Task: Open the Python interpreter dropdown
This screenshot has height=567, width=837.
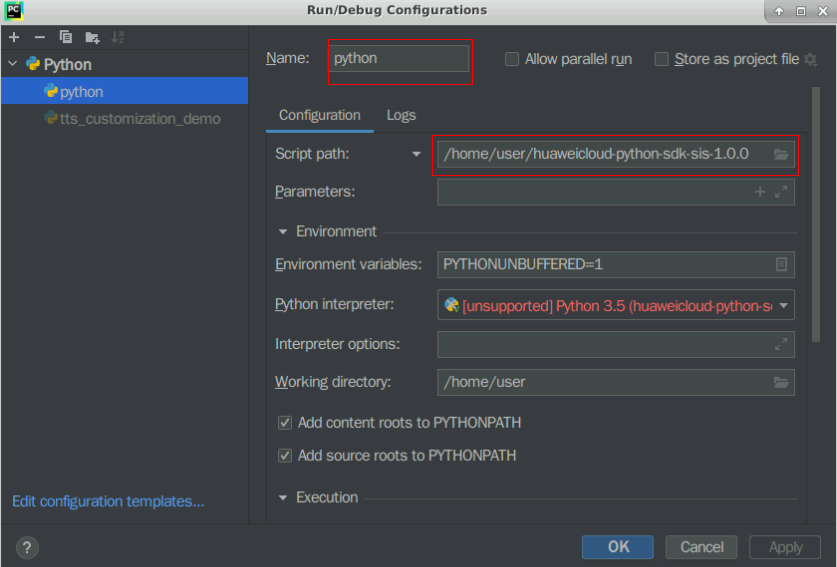Action: click(x=784, y=306)
